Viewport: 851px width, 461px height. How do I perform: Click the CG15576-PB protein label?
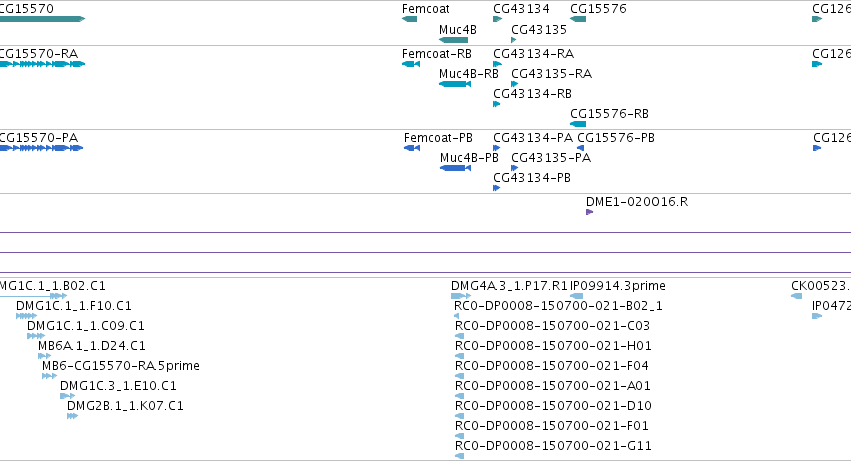tap(616, 138)
